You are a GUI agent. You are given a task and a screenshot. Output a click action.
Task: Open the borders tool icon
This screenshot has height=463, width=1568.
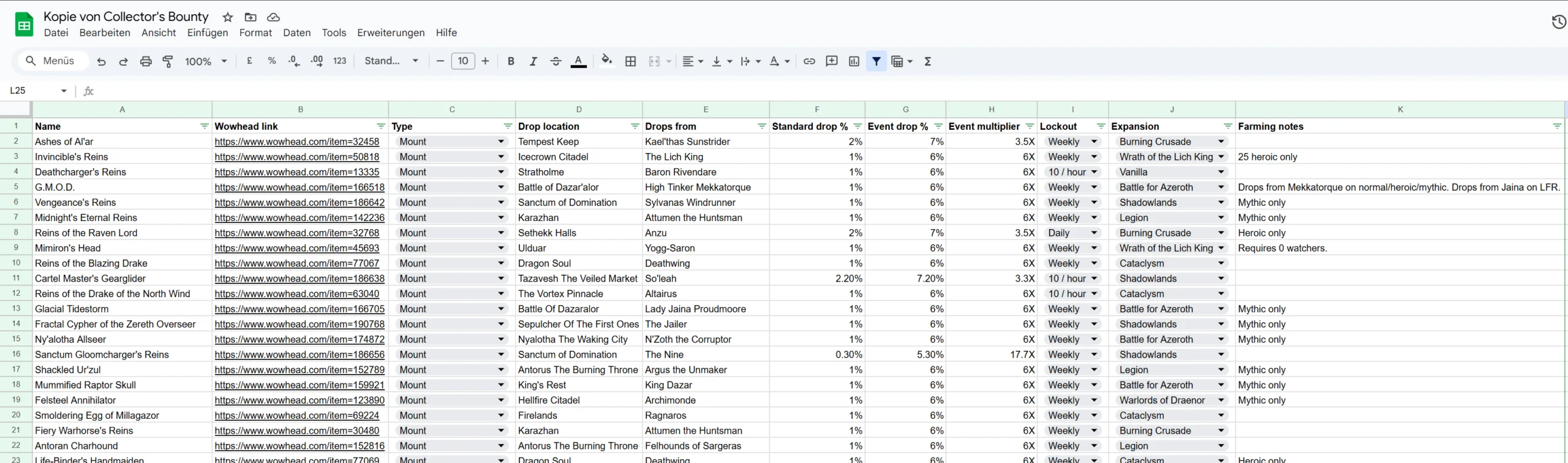[x=630, y=61]
